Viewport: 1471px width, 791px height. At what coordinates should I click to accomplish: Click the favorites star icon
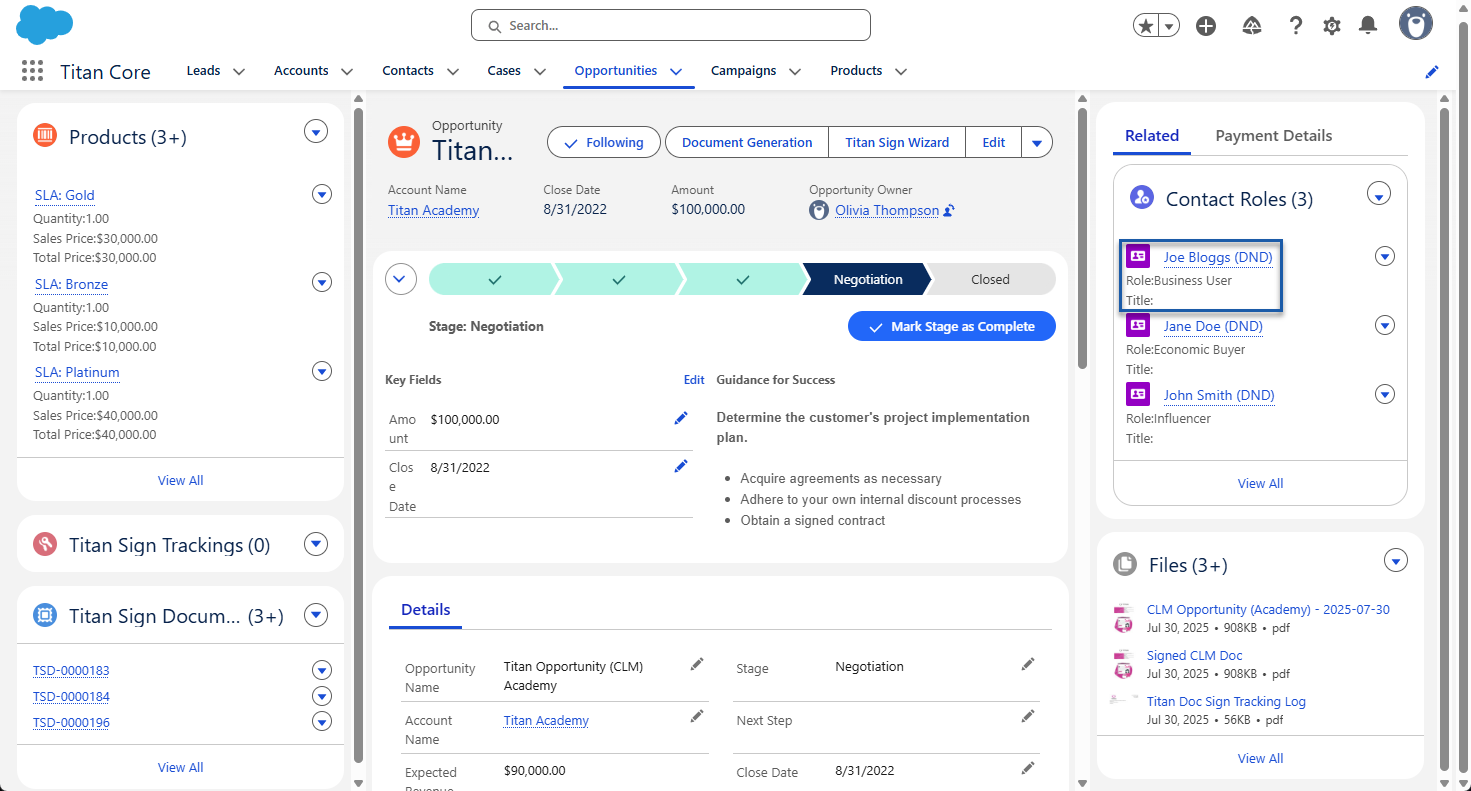(1145, 25)
